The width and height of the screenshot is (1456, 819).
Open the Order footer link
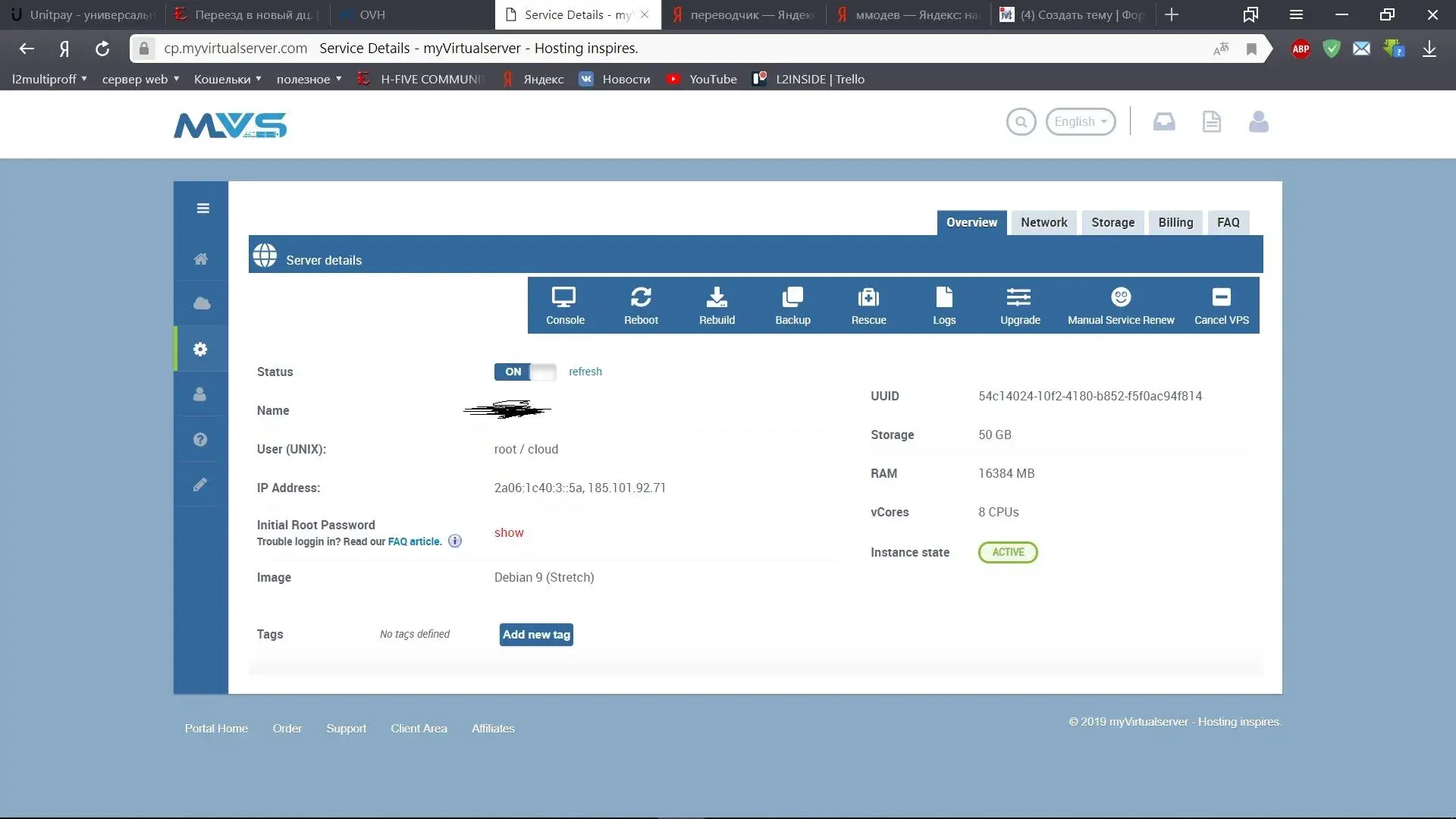pyautogui.click(x=287, y=728)
